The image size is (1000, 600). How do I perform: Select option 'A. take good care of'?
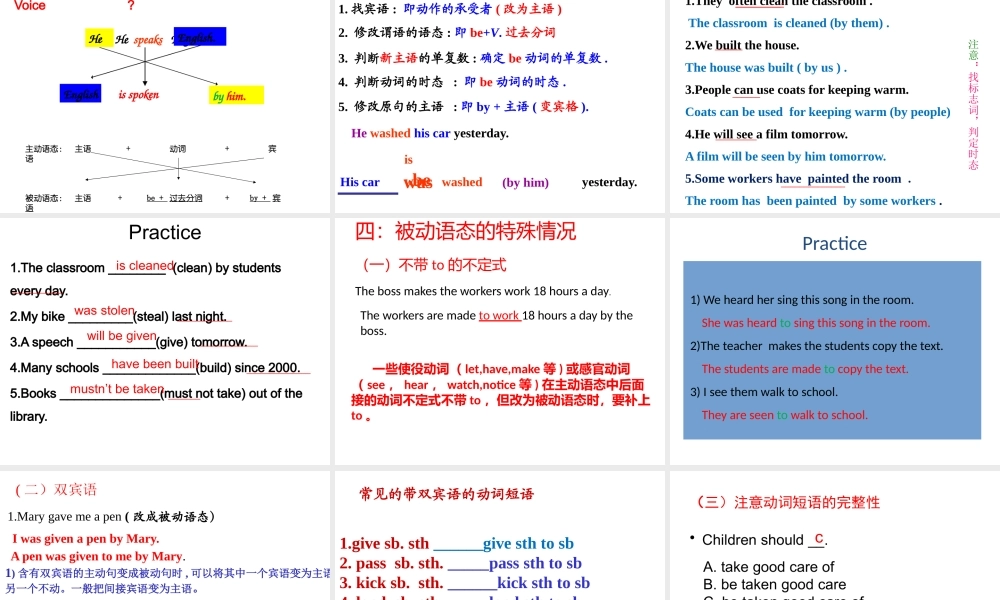(x=768, y=567)
